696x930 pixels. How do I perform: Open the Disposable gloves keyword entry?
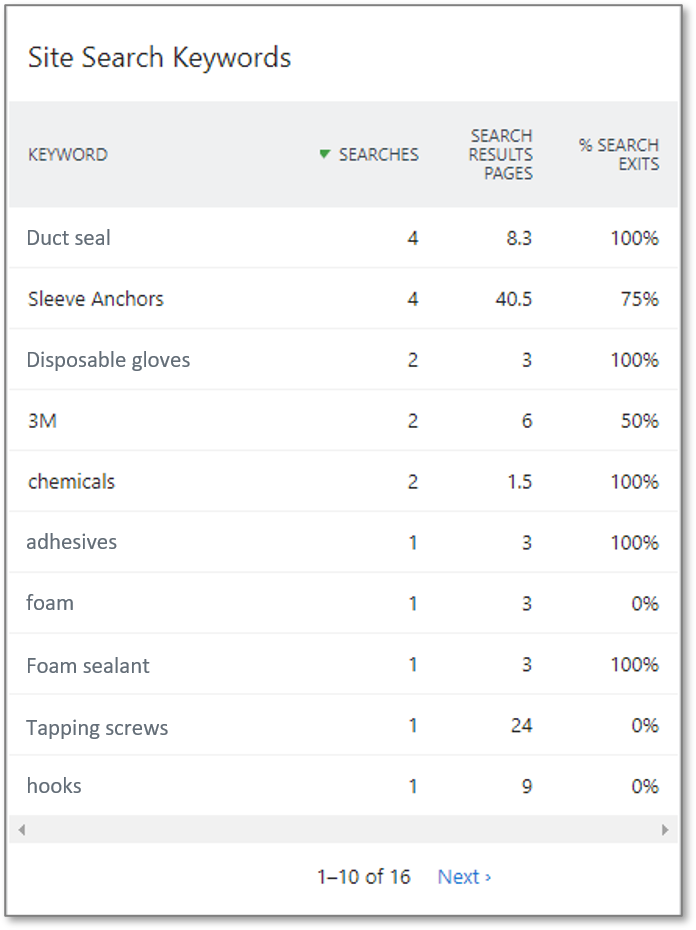[x=109, y=360]
